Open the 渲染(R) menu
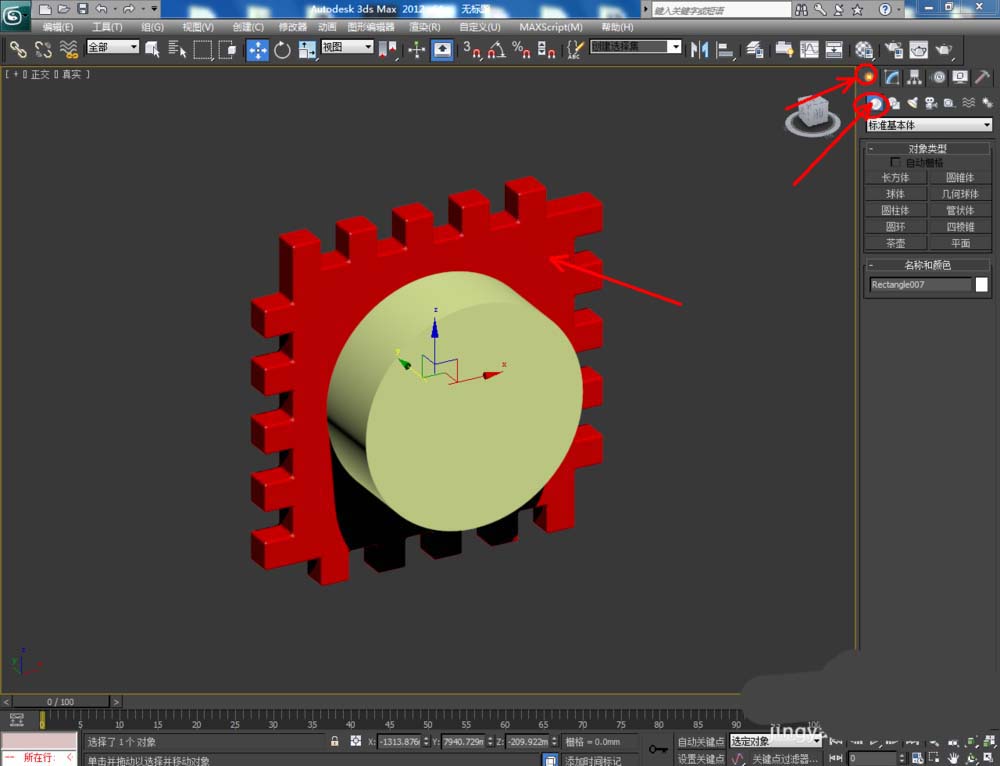 [425, 27]
